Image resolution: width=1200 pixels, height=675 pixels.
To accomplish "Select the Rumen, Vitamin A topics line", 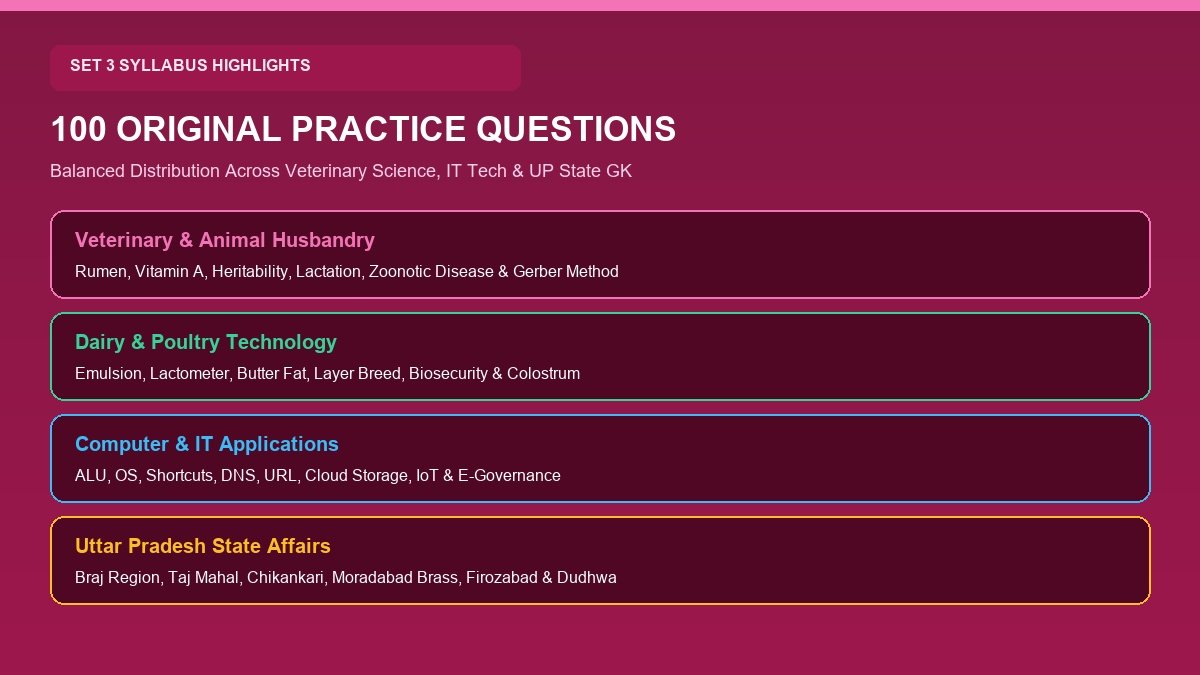I will [x=347, y=271].
